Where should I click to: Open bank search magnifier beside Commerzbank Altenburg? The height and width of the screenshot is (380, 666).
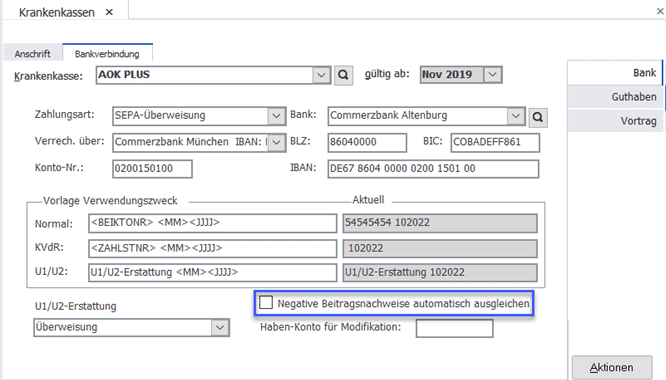tap(538, 117)
